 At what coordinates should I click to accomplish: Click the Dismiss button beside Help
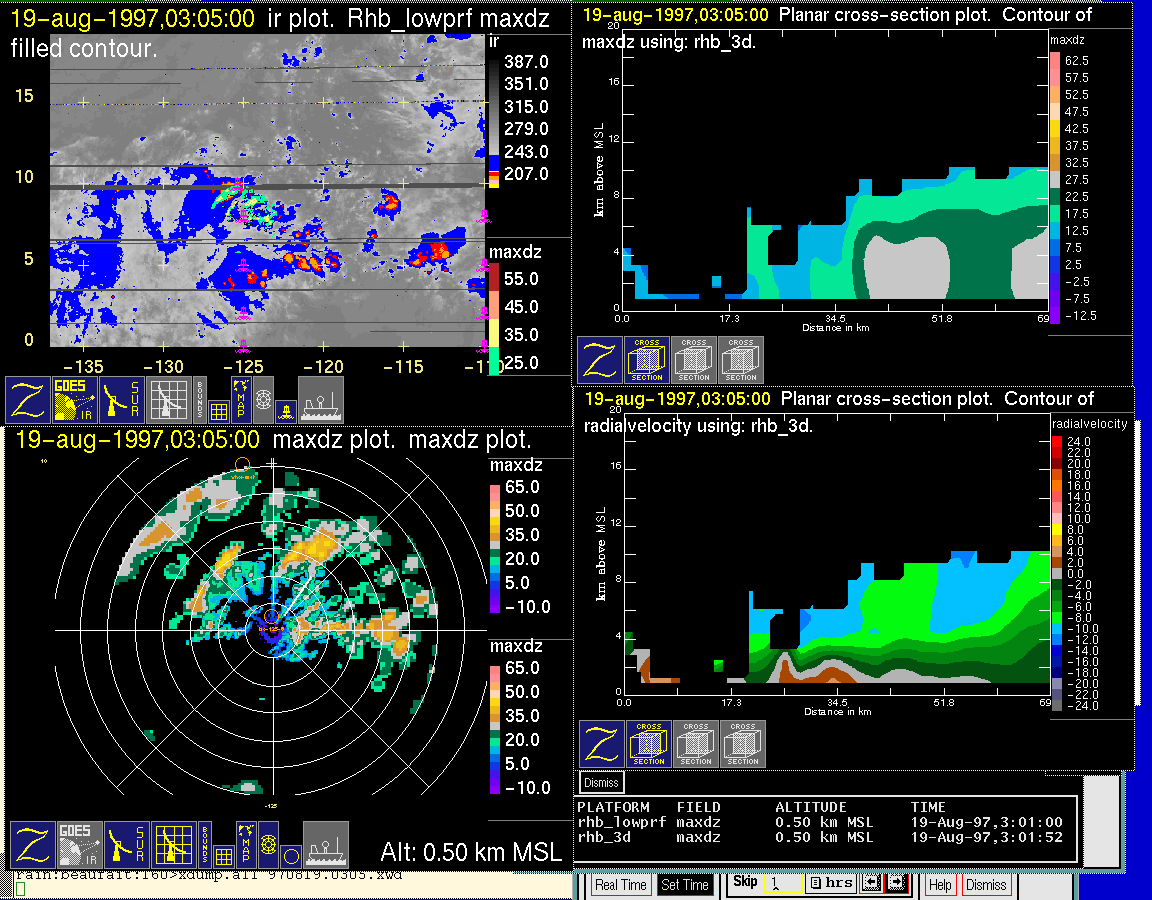click(986, 885)
